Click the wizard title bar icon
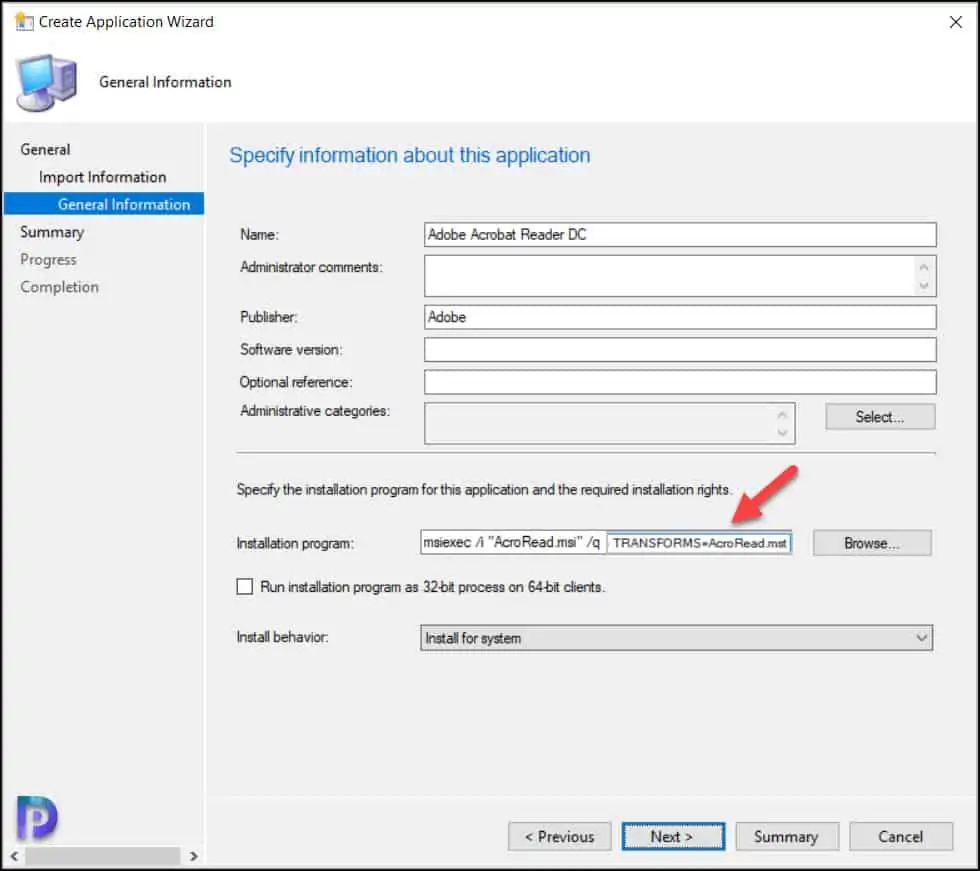The height and width of the screenshot is (871, 980). pyautogui.click(x=24, y=21)
